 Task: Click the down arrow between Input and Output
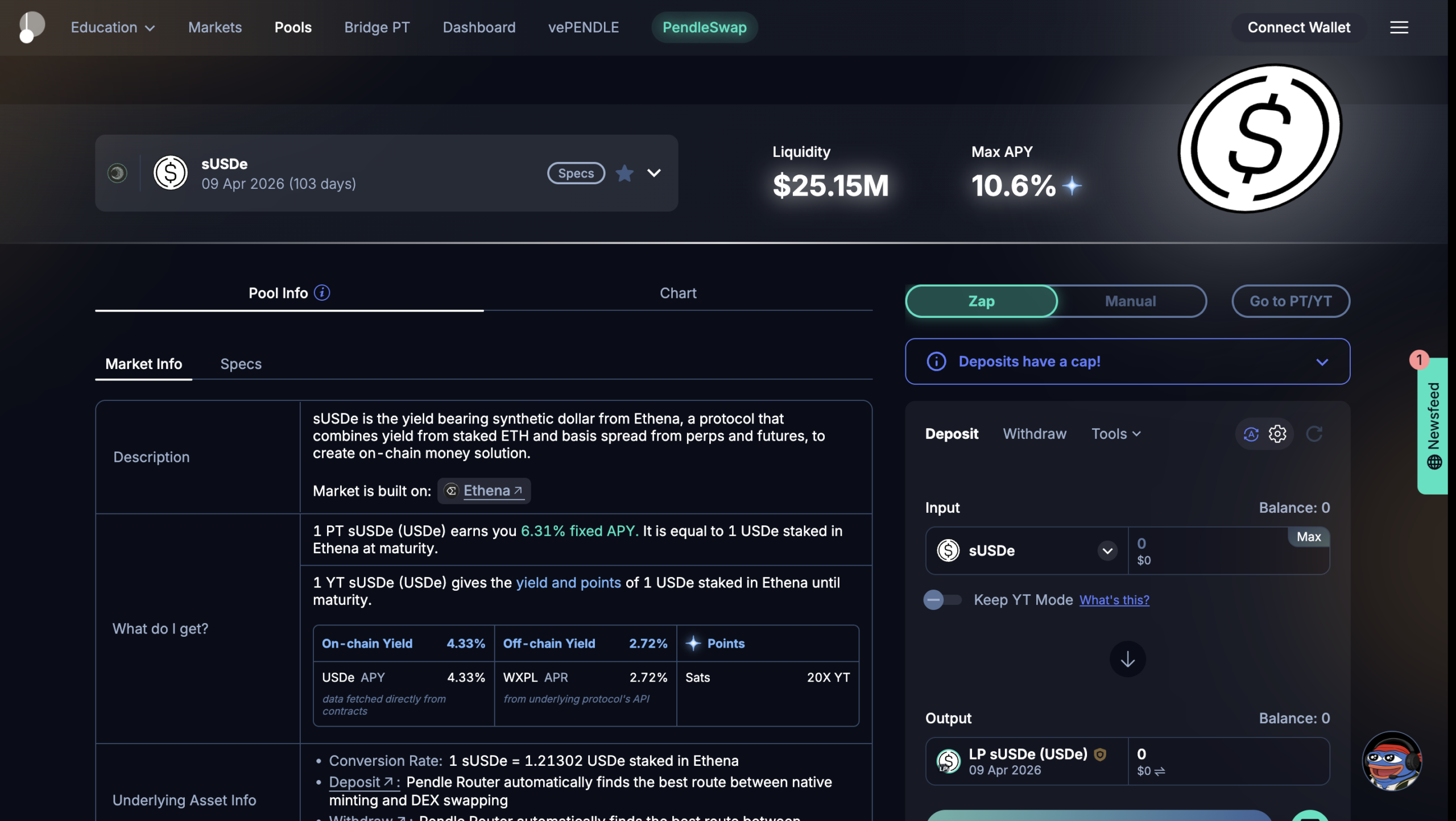tap(1127, 659)
